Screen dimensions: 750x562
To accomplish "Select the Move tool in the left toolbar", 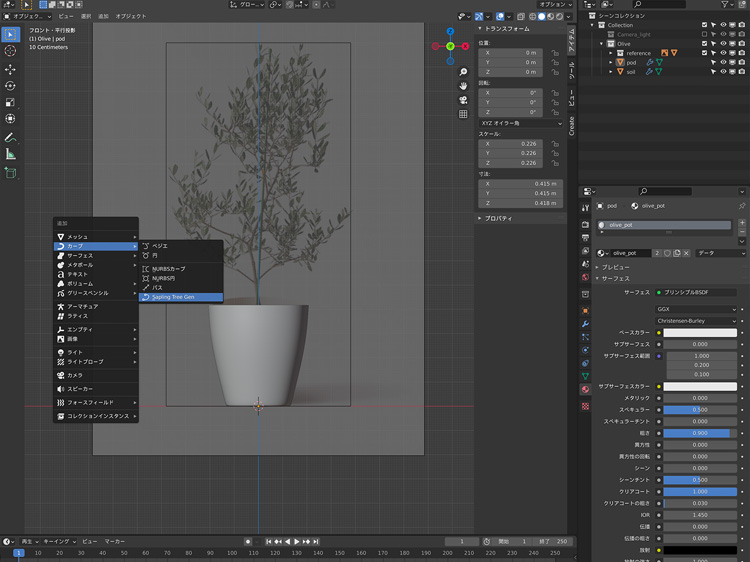I will [10, 69].
